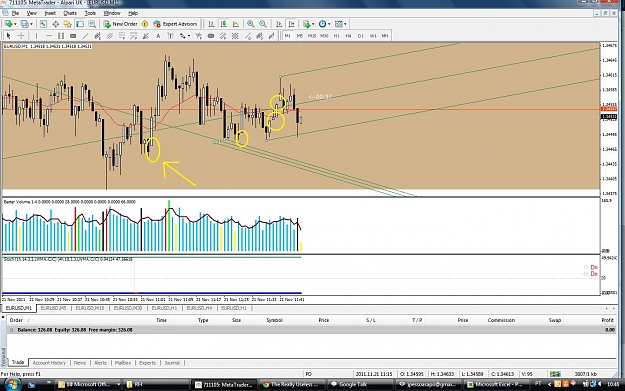Sort trades by Commission column

click(501, 320)
